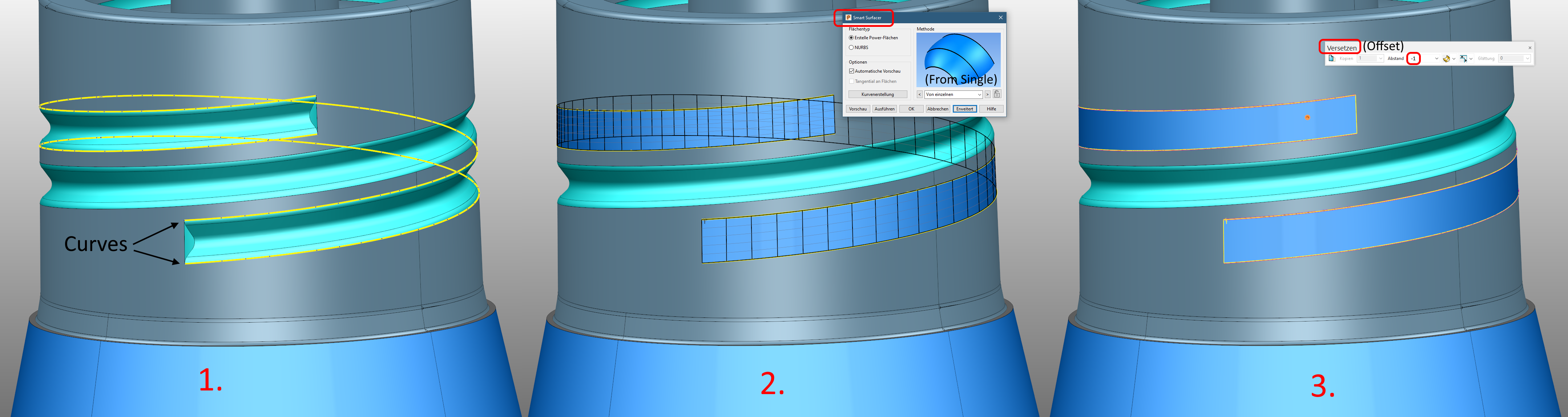The height and width of the screenshot is (417, 1568).
Task: Select the NURBS radio button
Action: pos(851,48)
